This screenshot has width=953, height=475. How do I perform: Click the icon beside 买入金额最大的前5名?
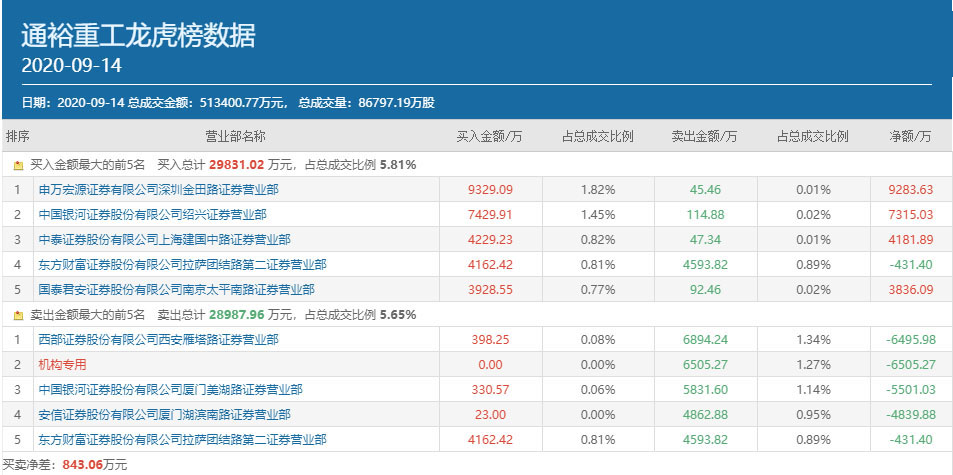[x=18, y=165]
